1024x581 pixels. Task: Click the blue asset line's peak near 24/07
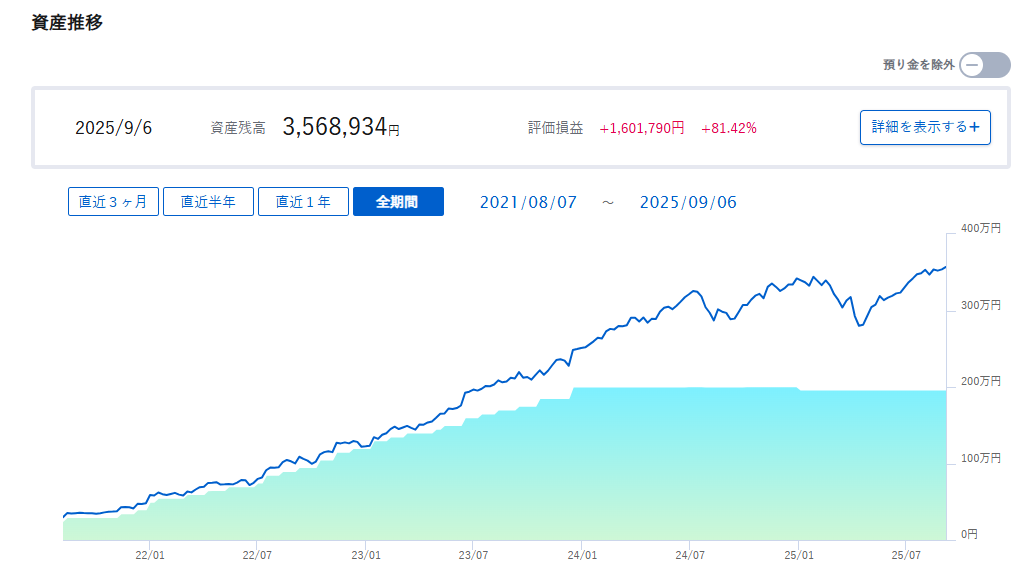(694, 291)
